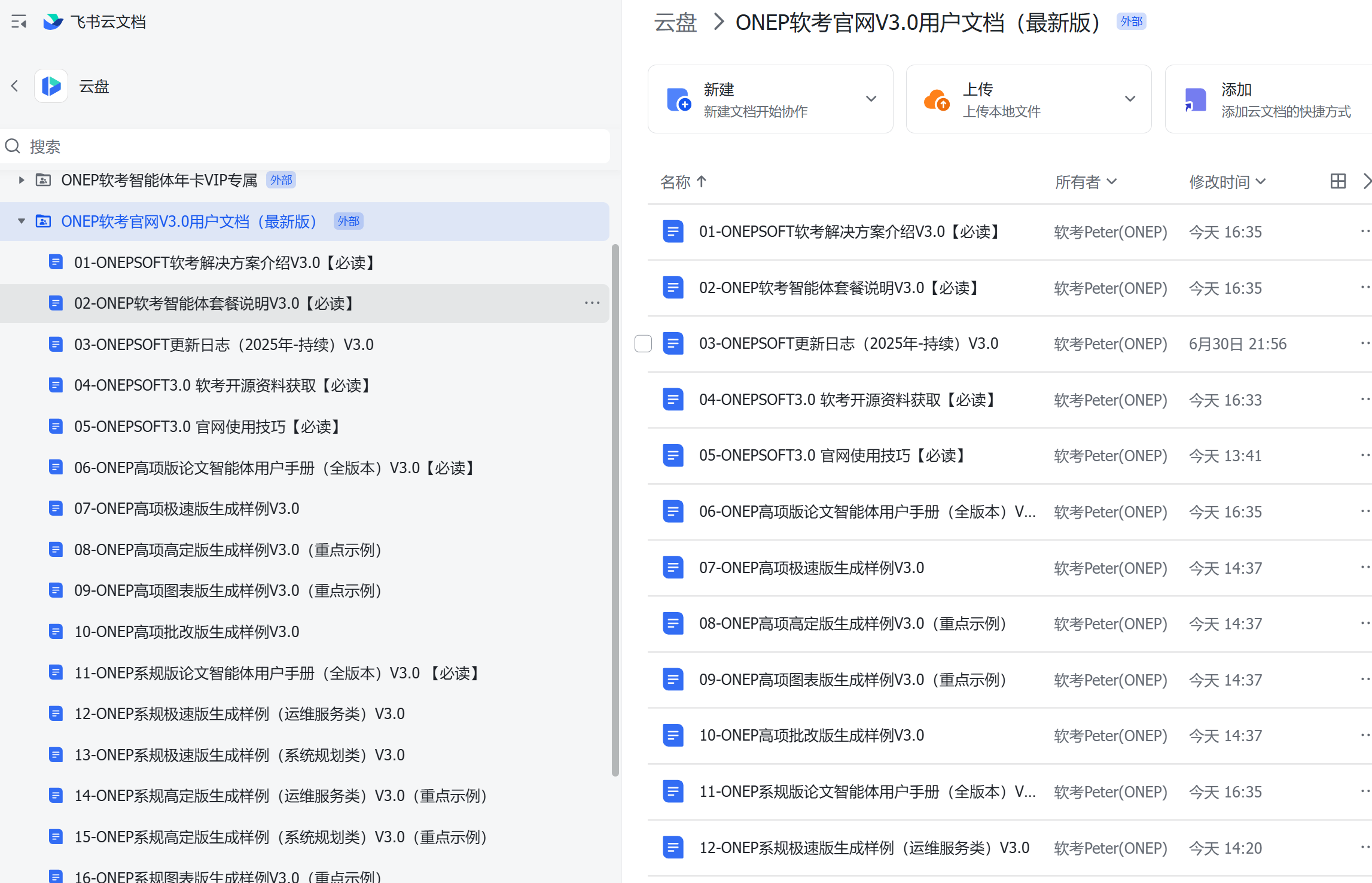
Task: Click doc icon of 02-ONEP软考智能体套餐说明 in file list
Action: coord(673,288)
